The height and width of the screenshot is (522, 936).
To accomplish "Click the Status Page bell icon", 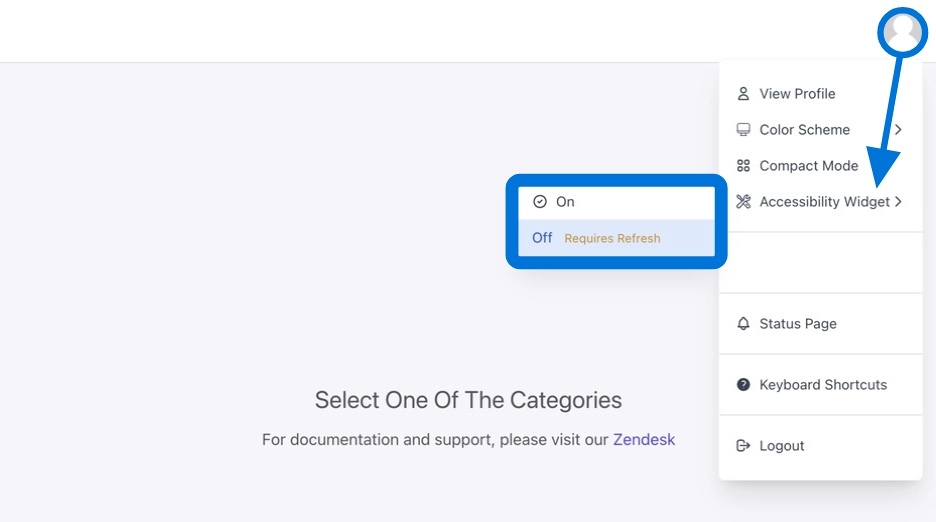I will click(743, 324).
